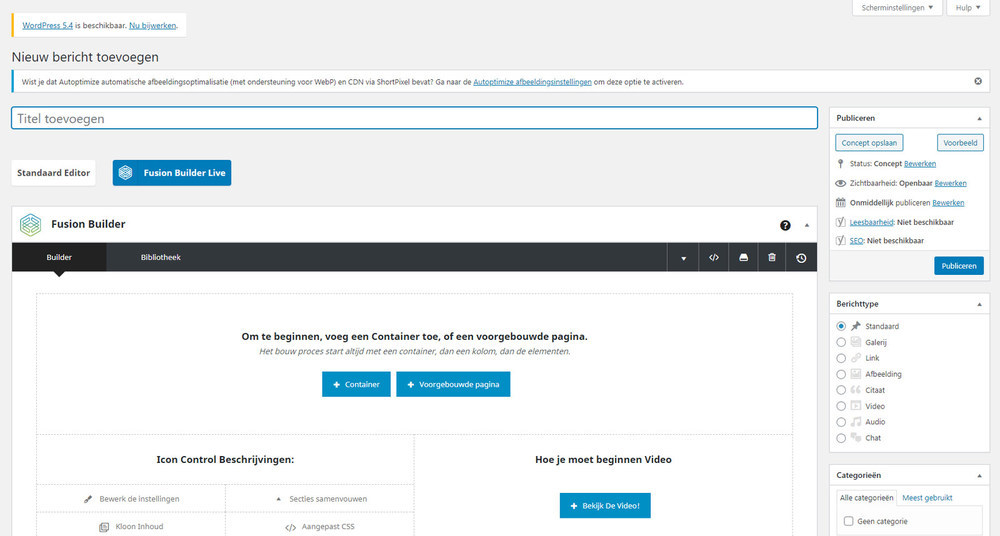
Task: Select the Standaard post format radio button
Action: tap(841, 326)
